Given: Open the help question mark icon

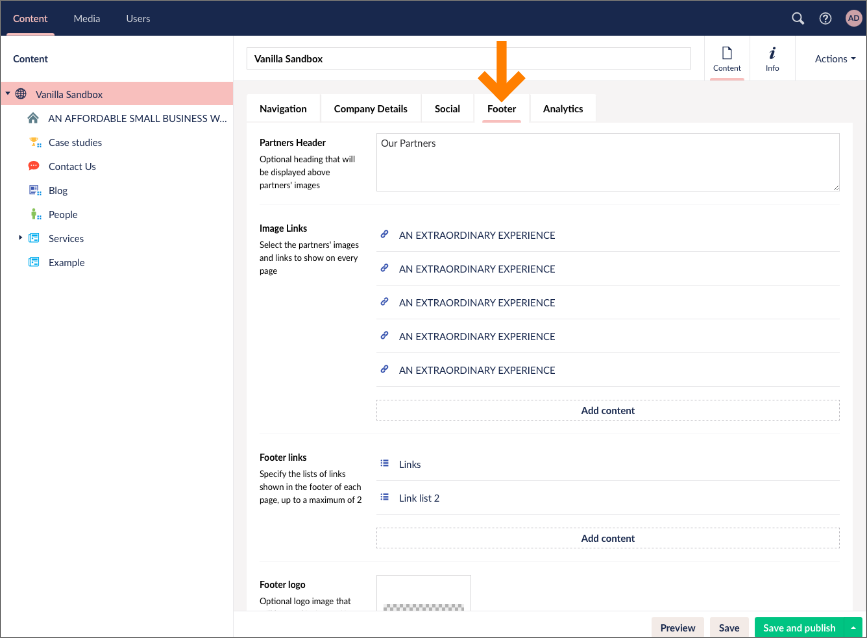Looking at the screenshot, I should pos(825,19).
